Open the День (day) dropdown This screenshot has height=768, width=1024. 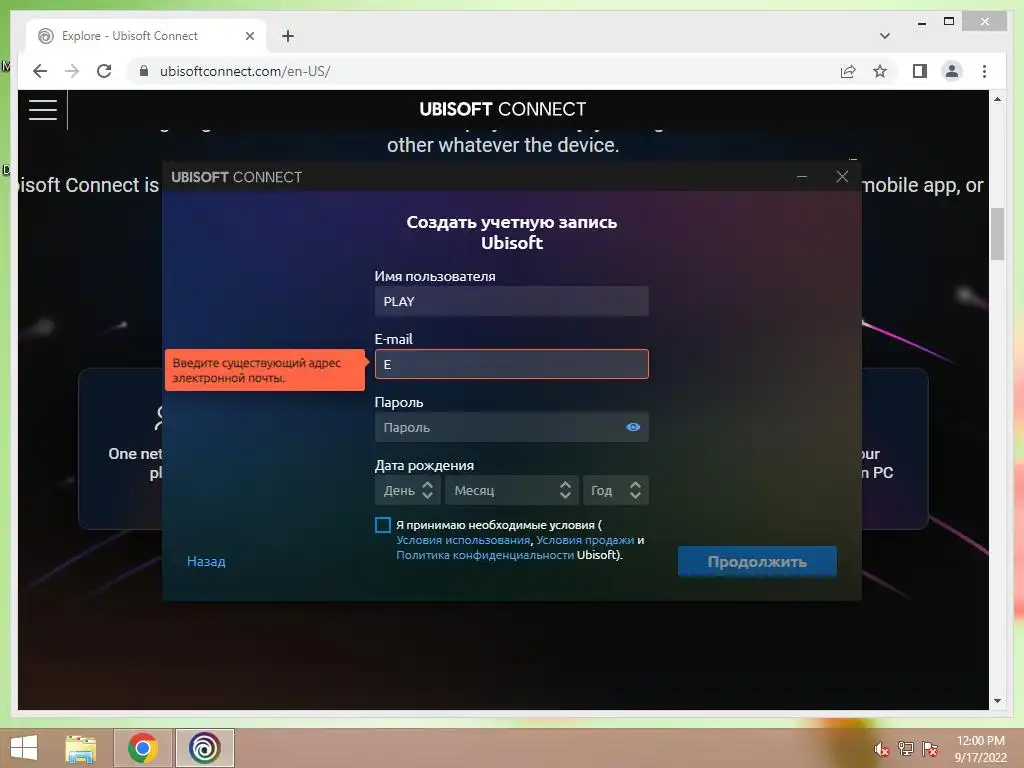click(406, 490)
